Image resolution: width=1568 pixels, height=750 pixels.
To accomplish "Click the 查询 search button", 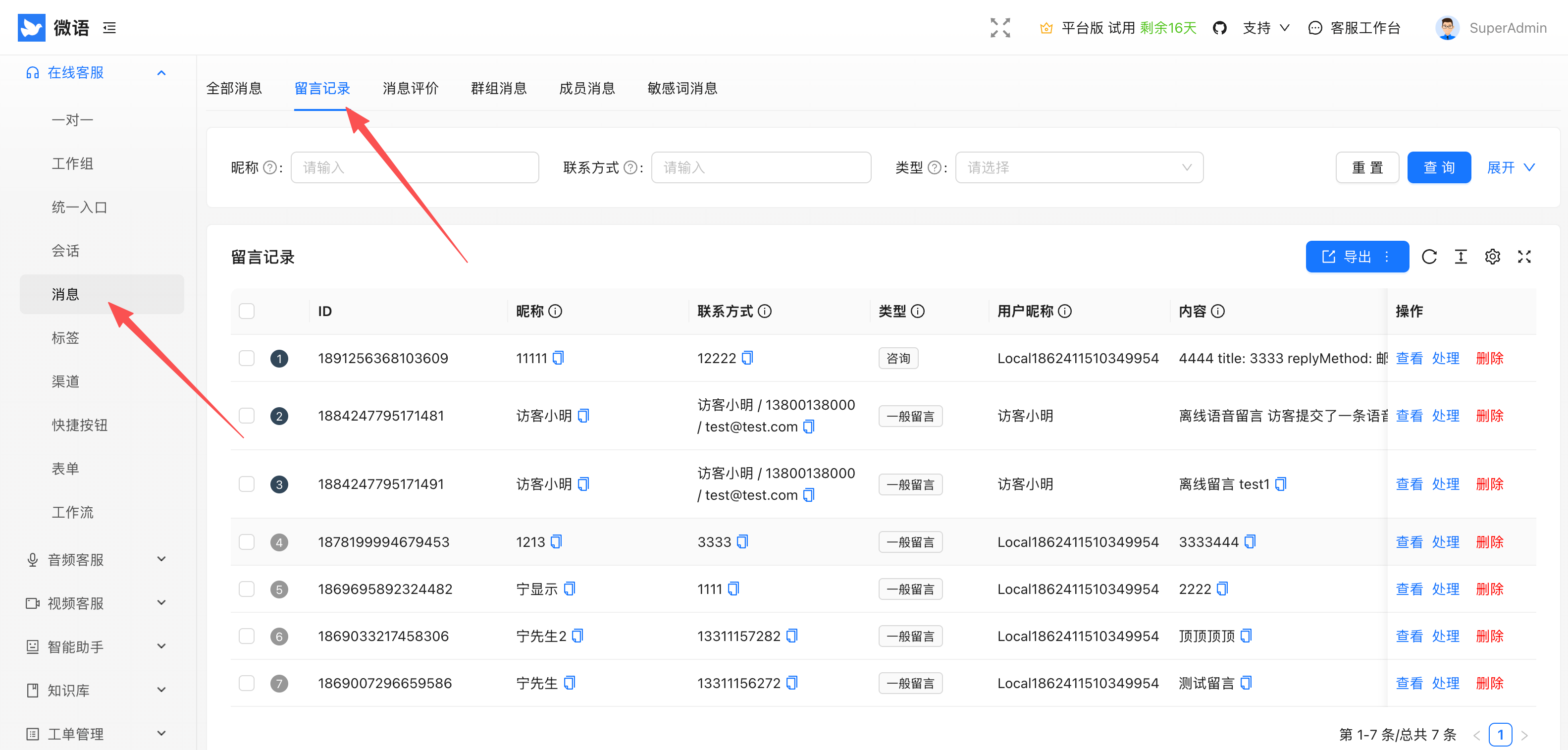I will (1439, 167).
